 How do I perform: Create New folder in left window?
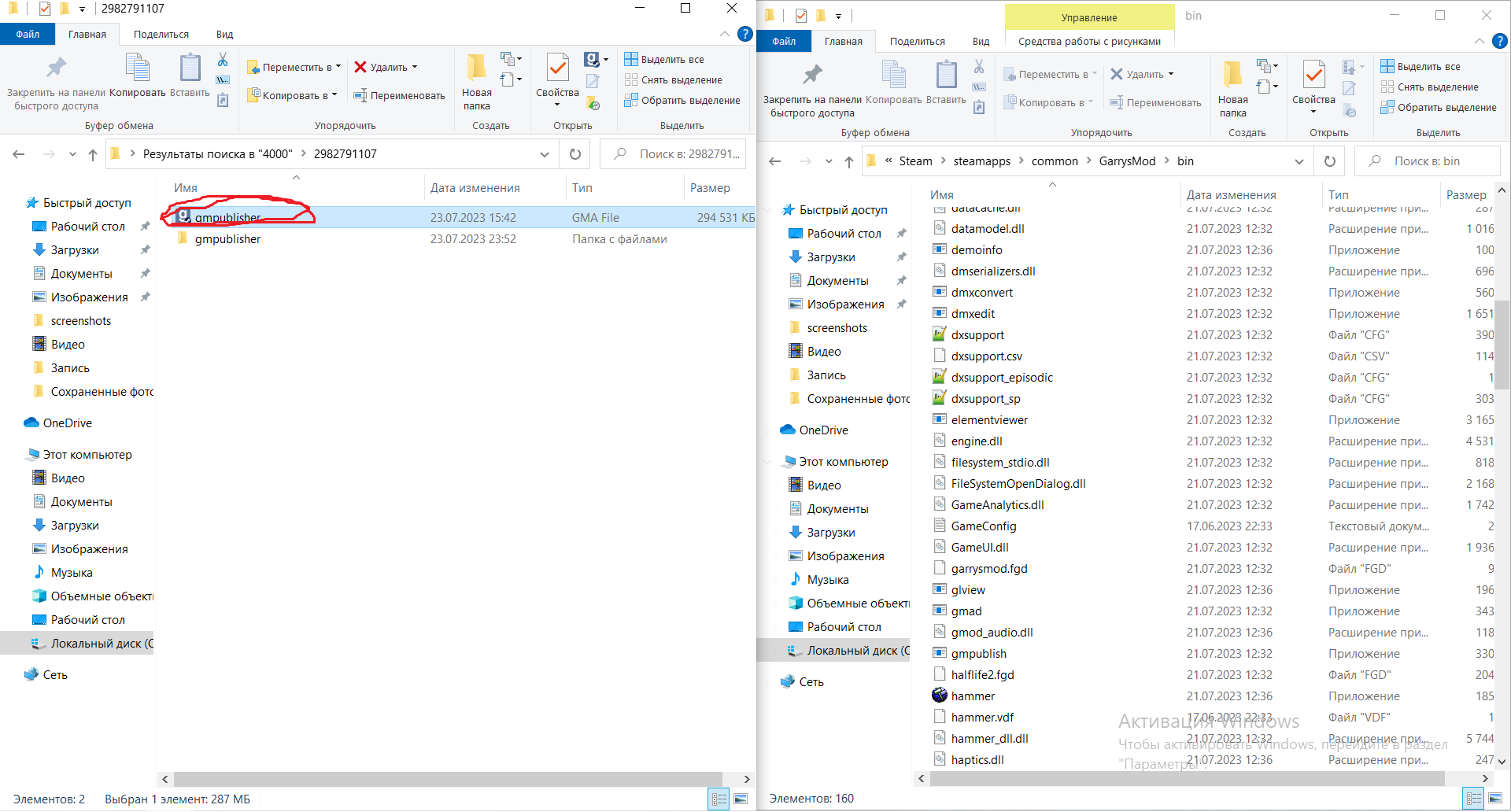pos(476,82)
